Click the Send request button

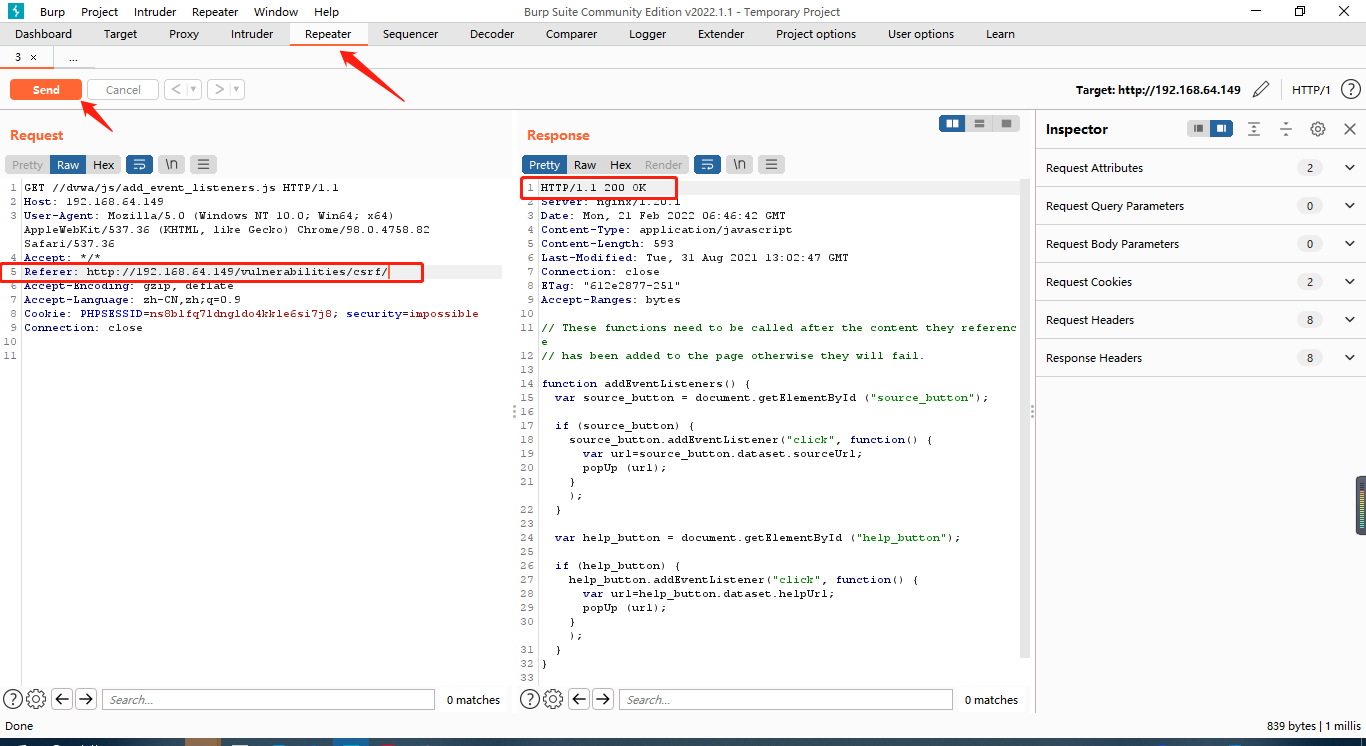click(x=46, y=90)
